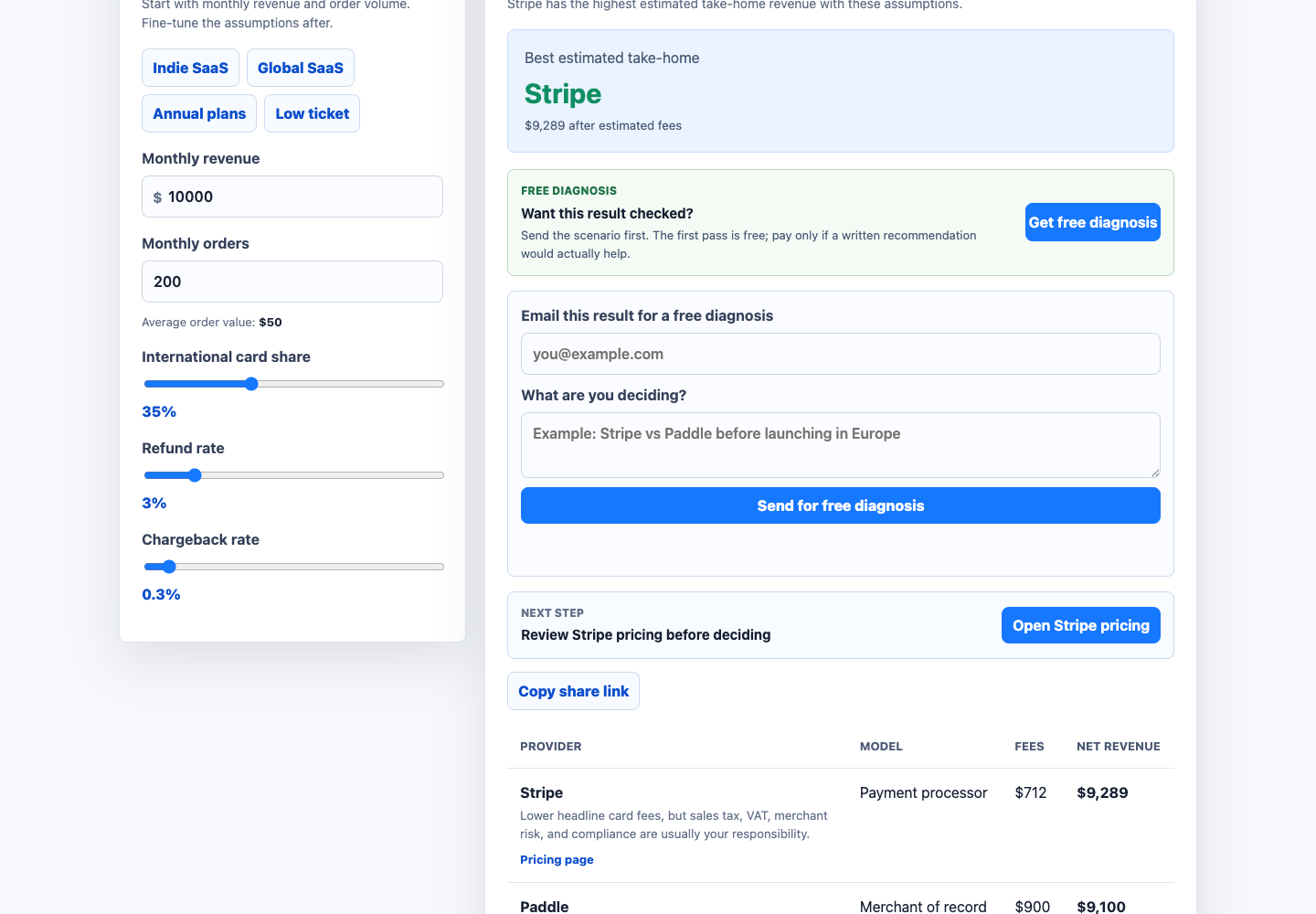The height and width of the screenshot is (914, 1316).
Task: Click the NEXT STEP label
Action: (x=552, y=612)
